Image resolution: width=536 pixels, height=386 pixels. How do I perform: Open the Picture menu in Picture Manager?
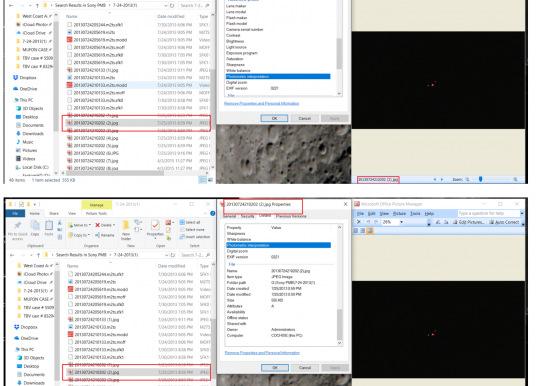pos(399,213)
